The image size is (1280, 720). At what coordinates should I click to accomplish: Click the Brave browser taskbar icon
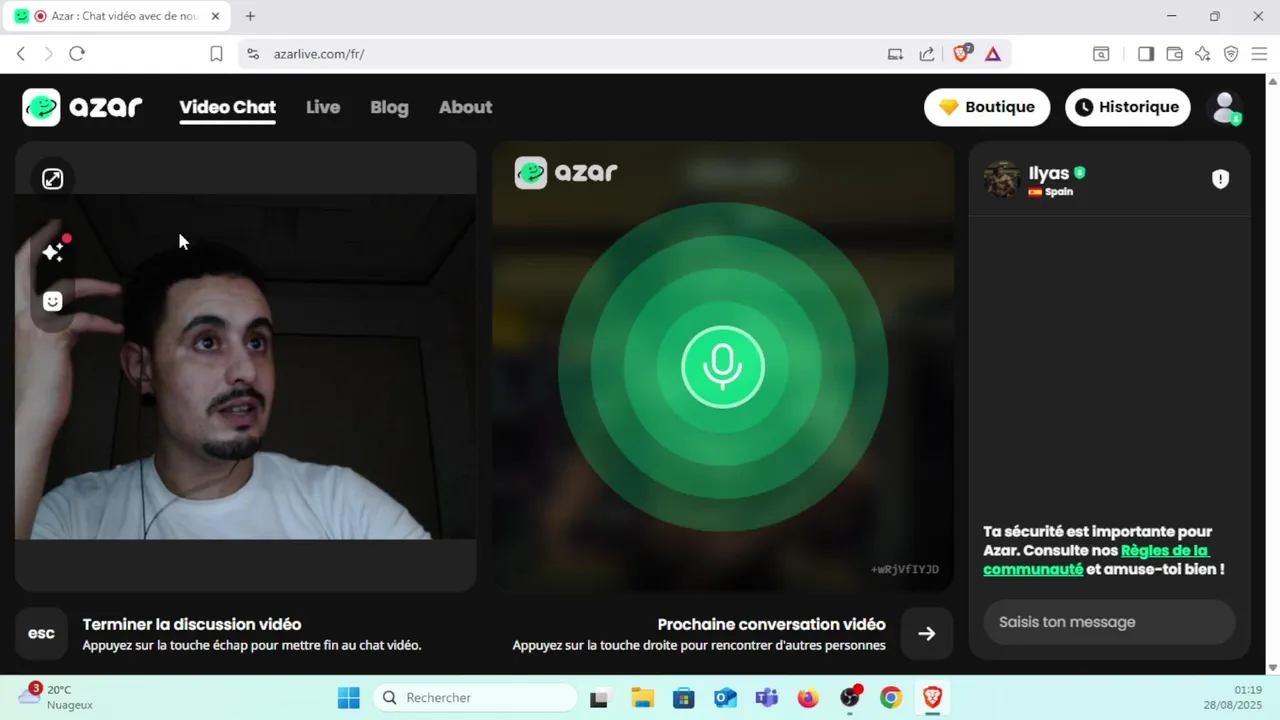932,698
